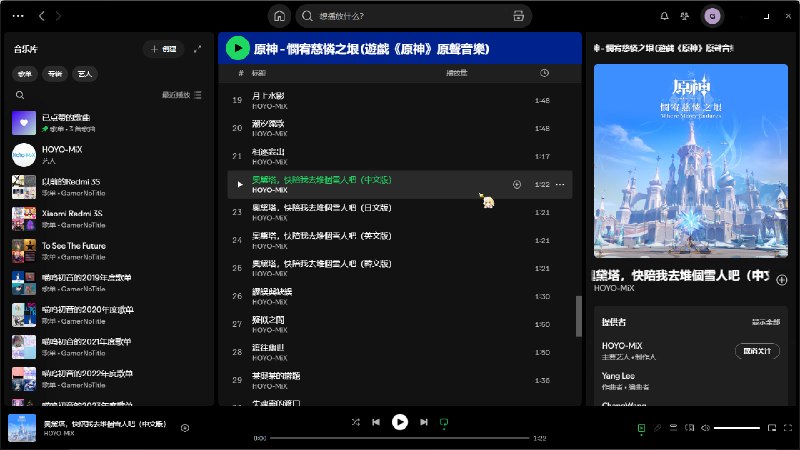Add now-playing song via plus icon
Viewport: 800px width, 450px height.
tap(782, 280)
